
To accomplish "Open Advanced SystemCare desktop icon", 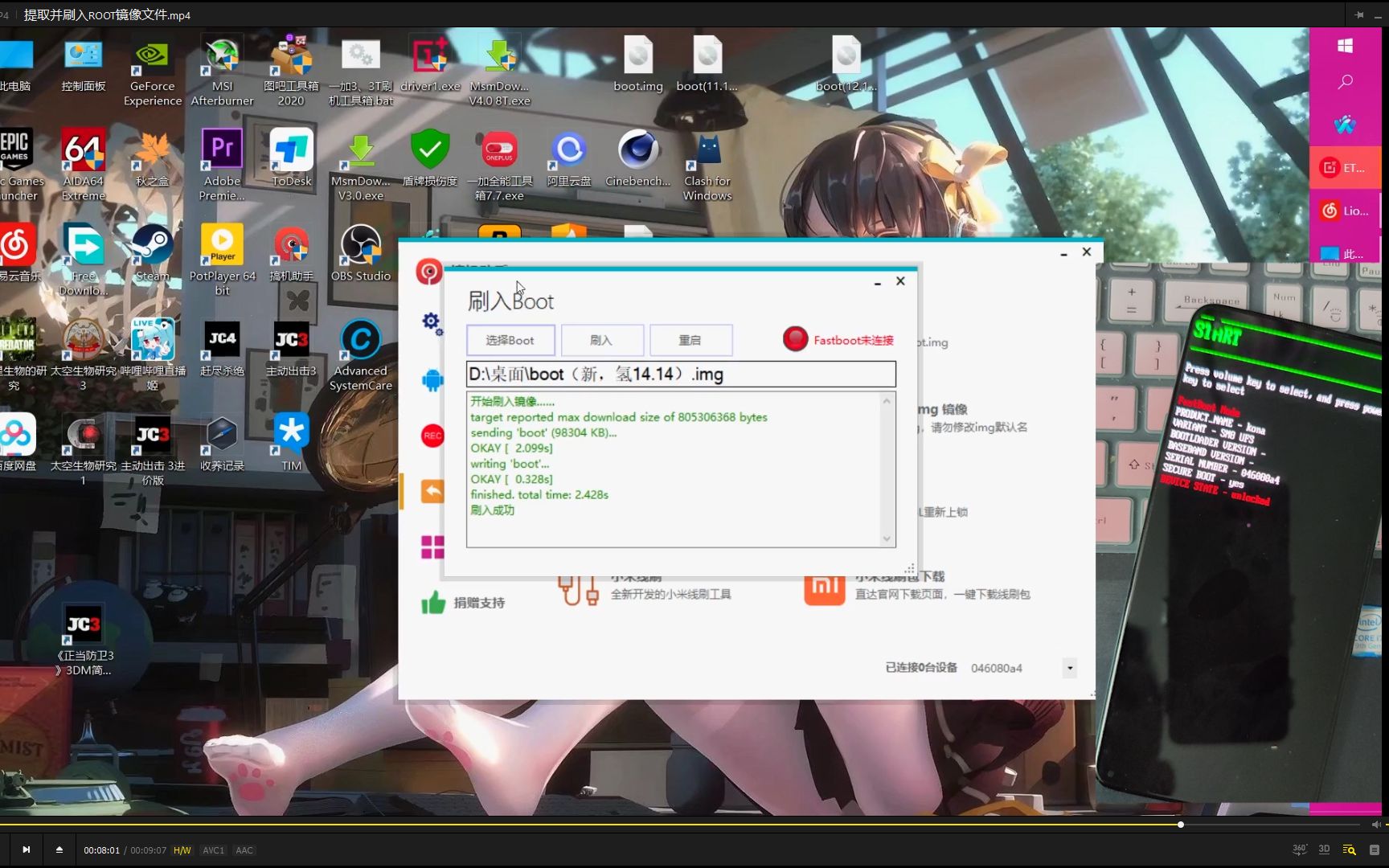I will pos(361,355).
